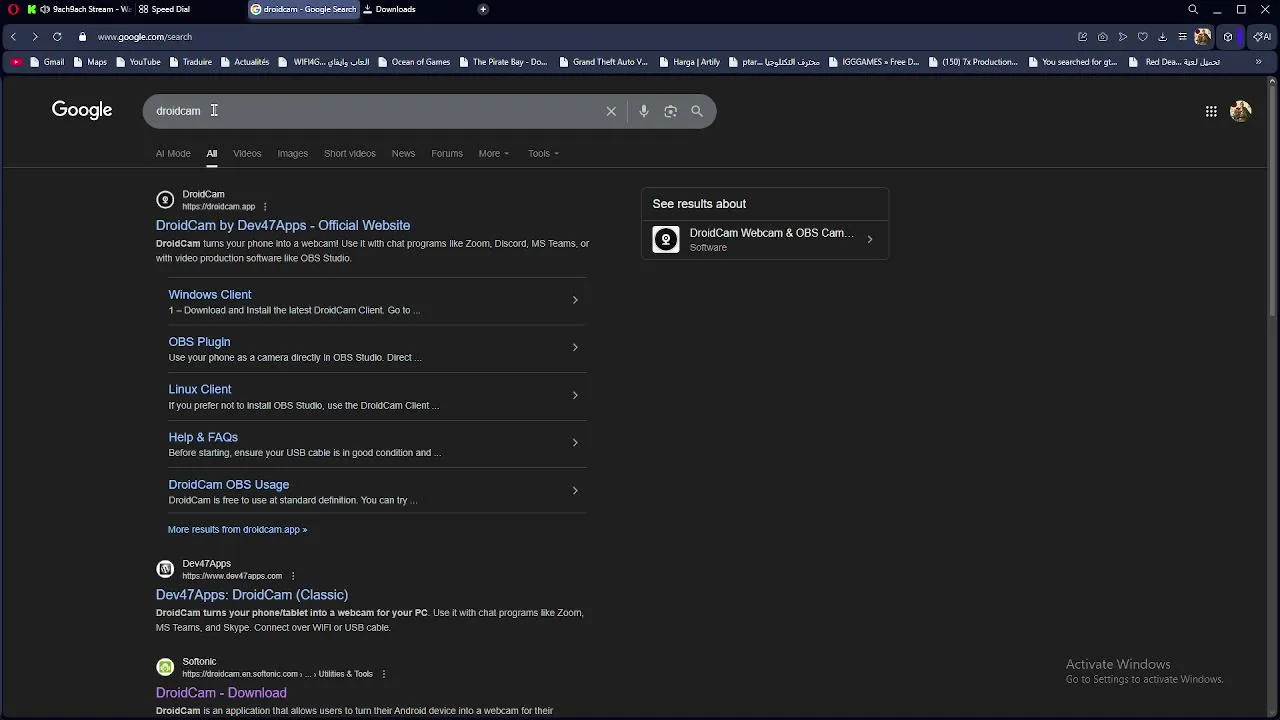The height and width of the screenshot is (720, 1280).
Task: Open the AI assistant button
Action: point(1262,37)
